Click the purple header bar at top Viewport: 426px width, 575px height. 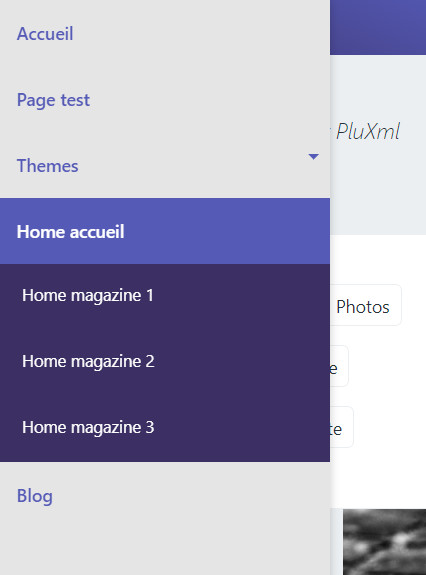click(378, 27)
